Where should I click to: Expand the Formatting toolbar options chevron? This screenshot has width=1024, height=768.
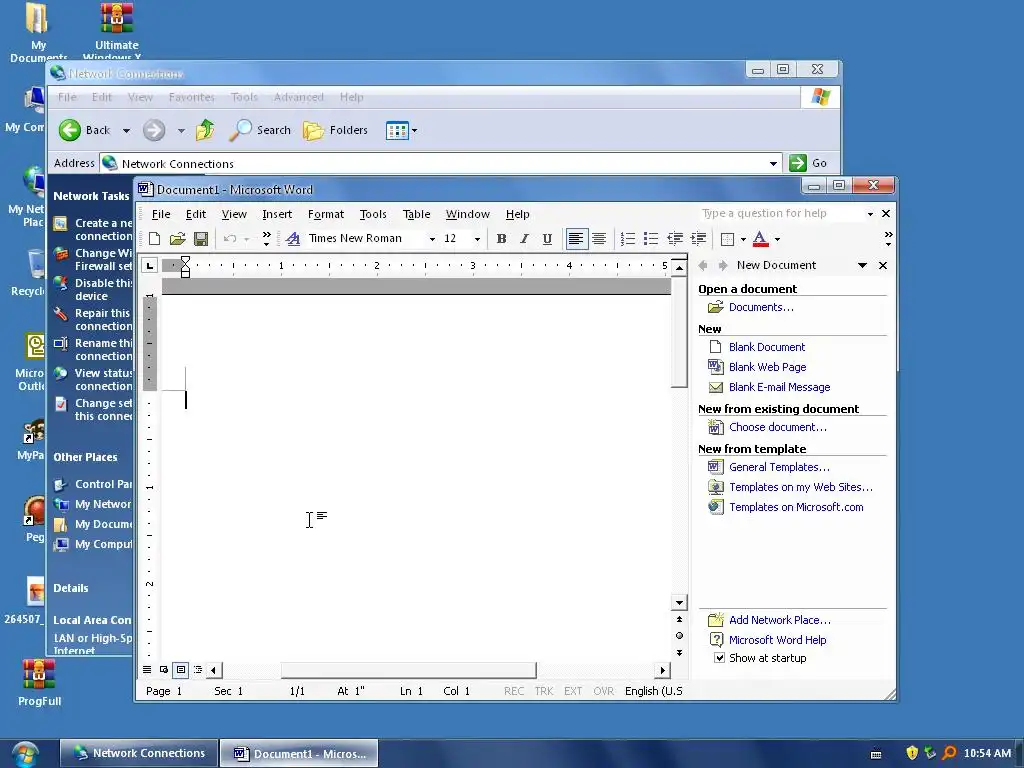[888, 239]
